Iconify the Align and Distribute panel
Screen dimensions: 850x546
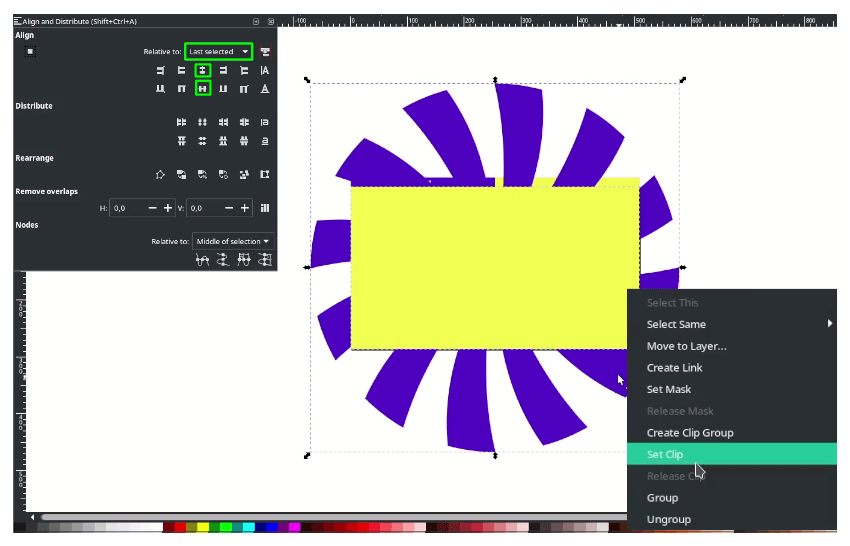point(256,22)
